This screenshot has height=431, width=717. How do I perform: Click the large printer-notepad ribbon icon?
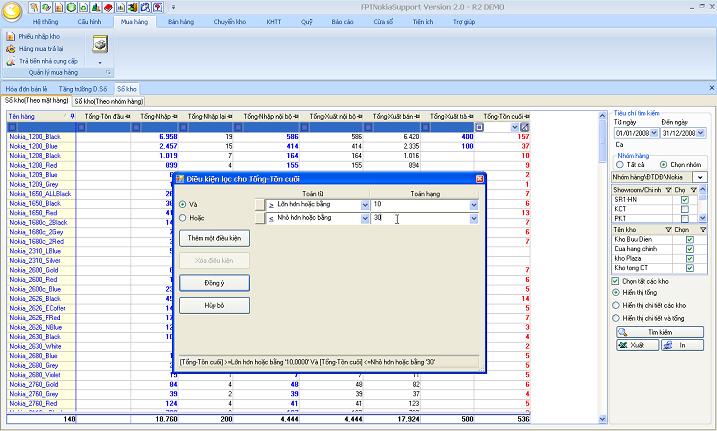pyautogui.click(x=100, y=44)
